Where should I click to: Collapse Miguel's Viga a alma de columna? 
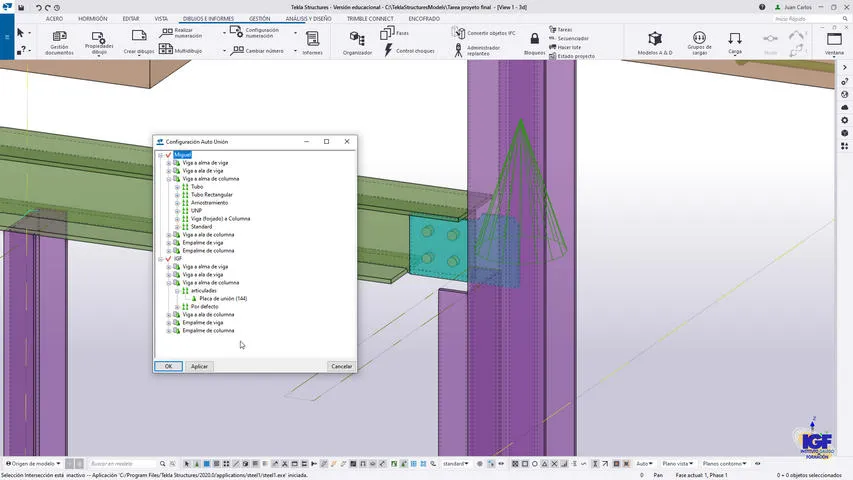[x=169, y=179]
